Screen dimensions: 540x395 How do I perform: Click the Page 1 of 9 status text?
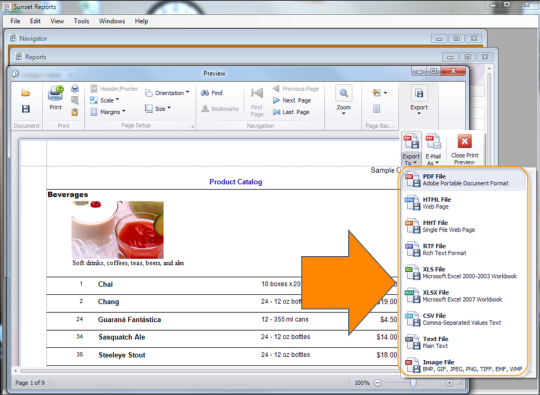click(x=30, y=383)
